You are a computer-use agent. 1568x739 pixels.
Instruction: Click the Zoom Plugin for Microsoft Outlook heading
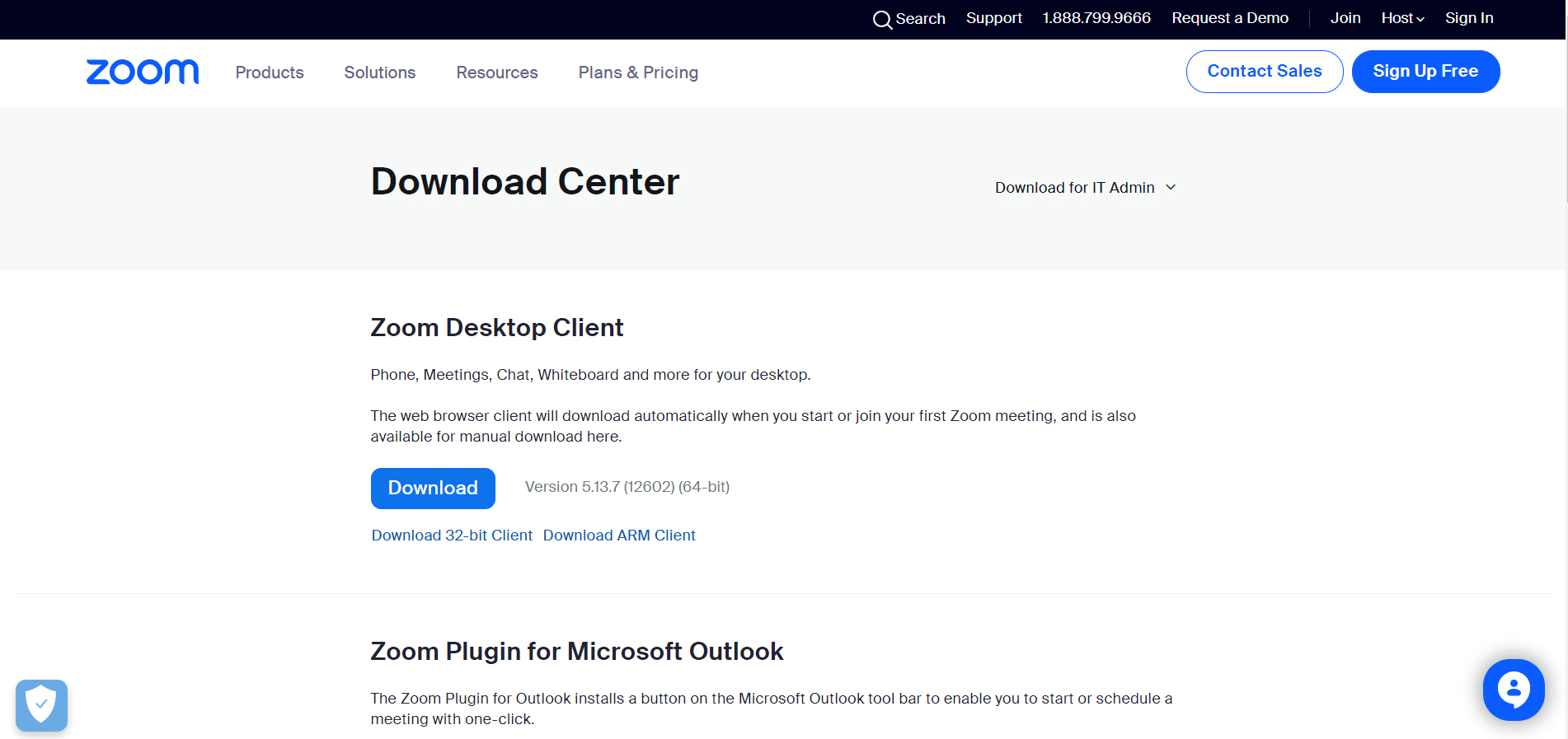(577, 652)
